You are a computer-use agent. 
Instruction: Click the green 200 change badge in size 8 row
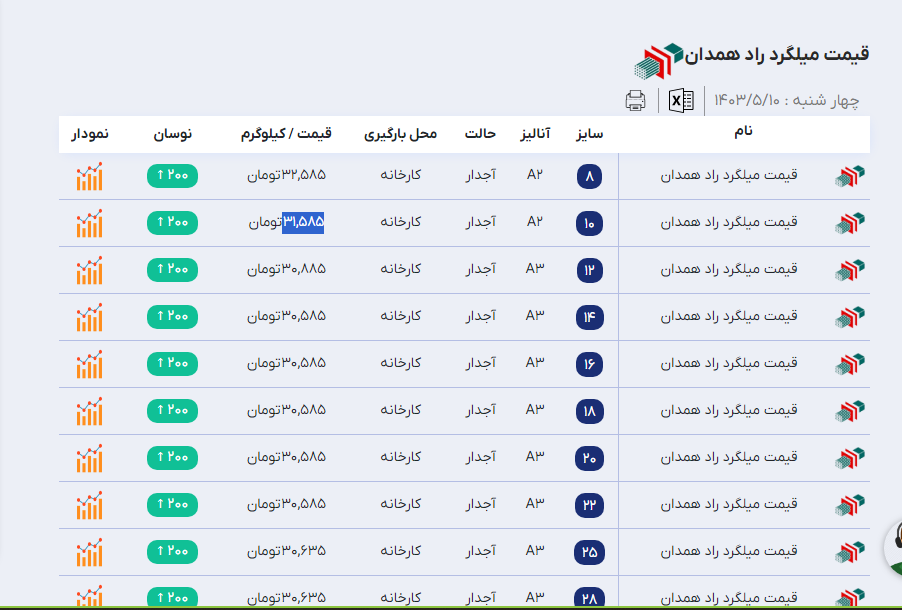coord(172,176)
